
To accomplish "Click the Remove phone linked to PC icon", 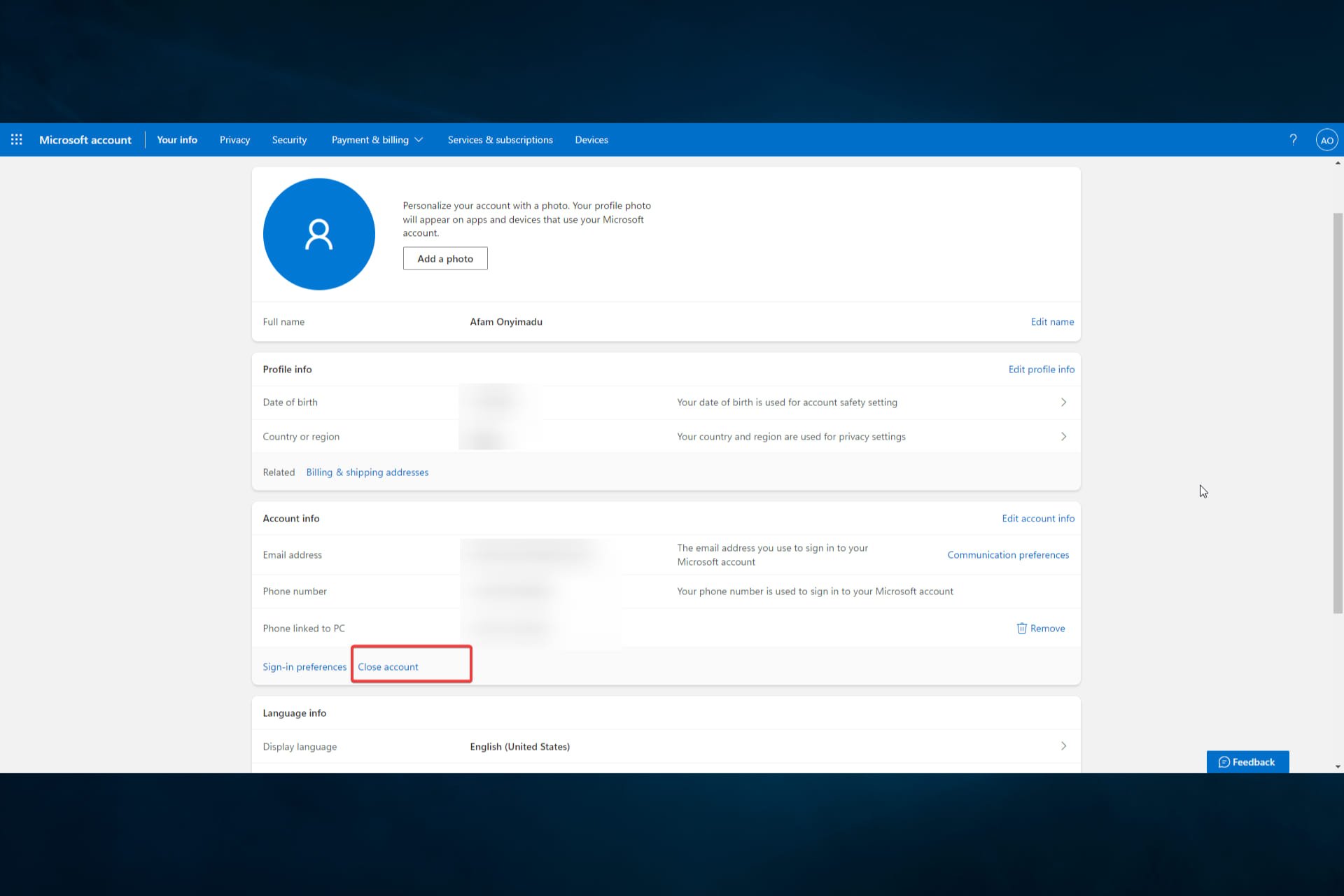I will pyautogui.click(x=1021, y=627).
